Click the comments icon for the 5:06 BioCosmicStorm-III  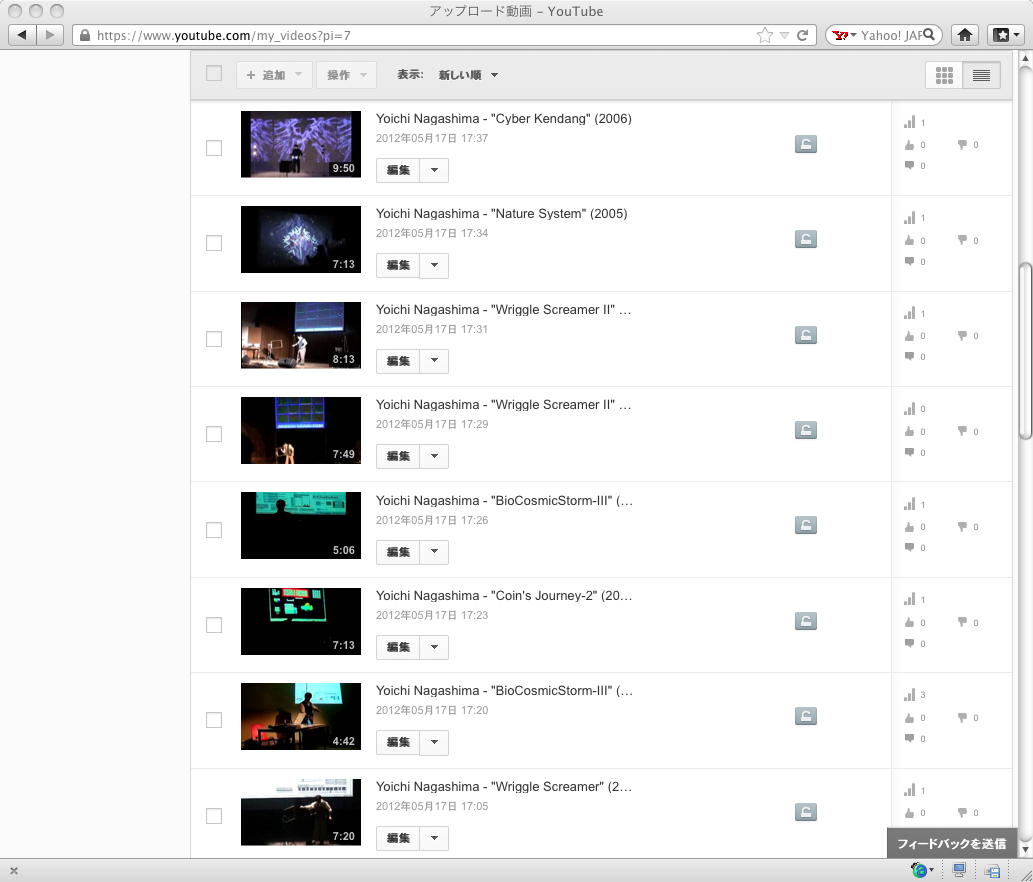[x=909, y=547]
